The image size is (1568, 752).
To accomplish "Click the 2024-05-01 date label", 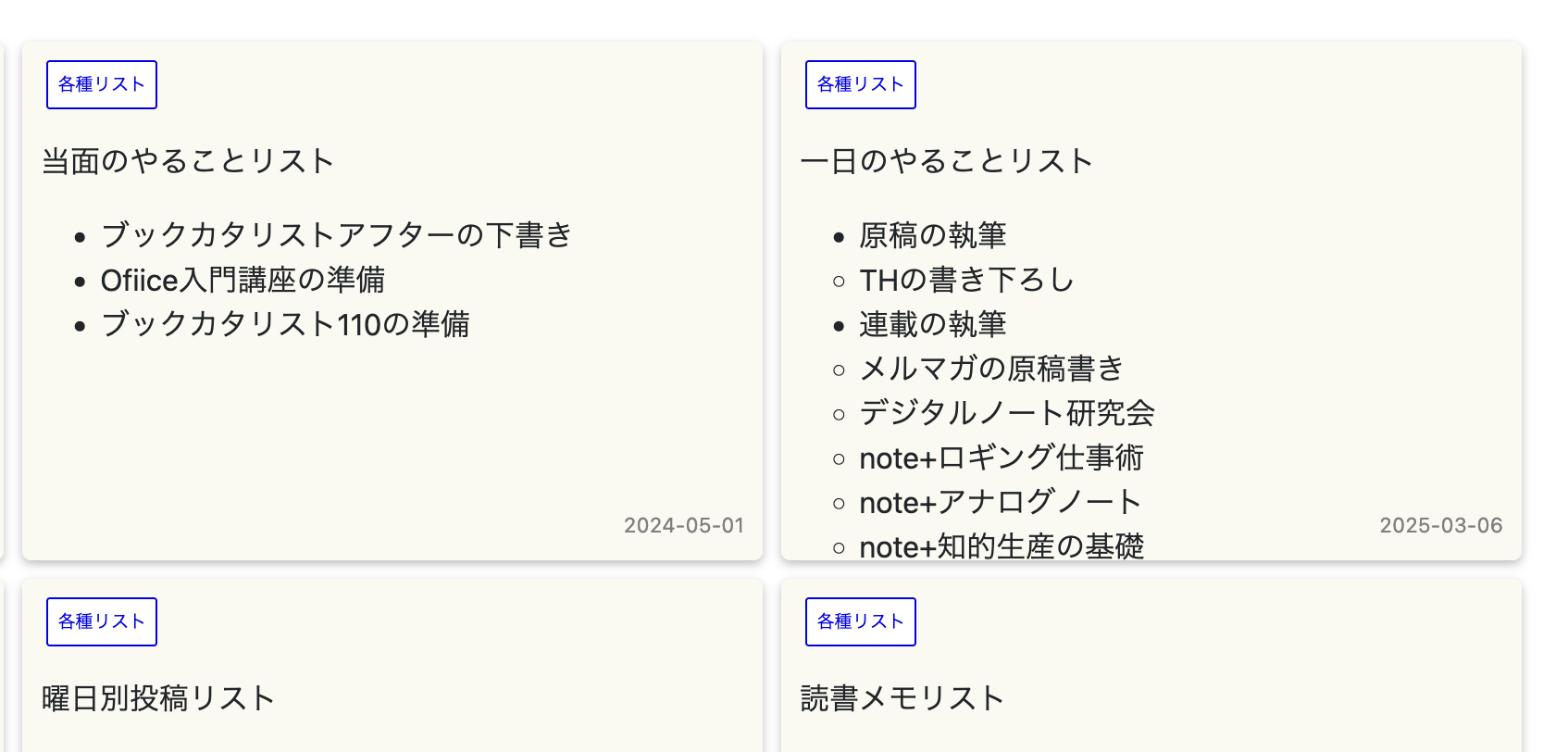I will (x=684, y=525).
